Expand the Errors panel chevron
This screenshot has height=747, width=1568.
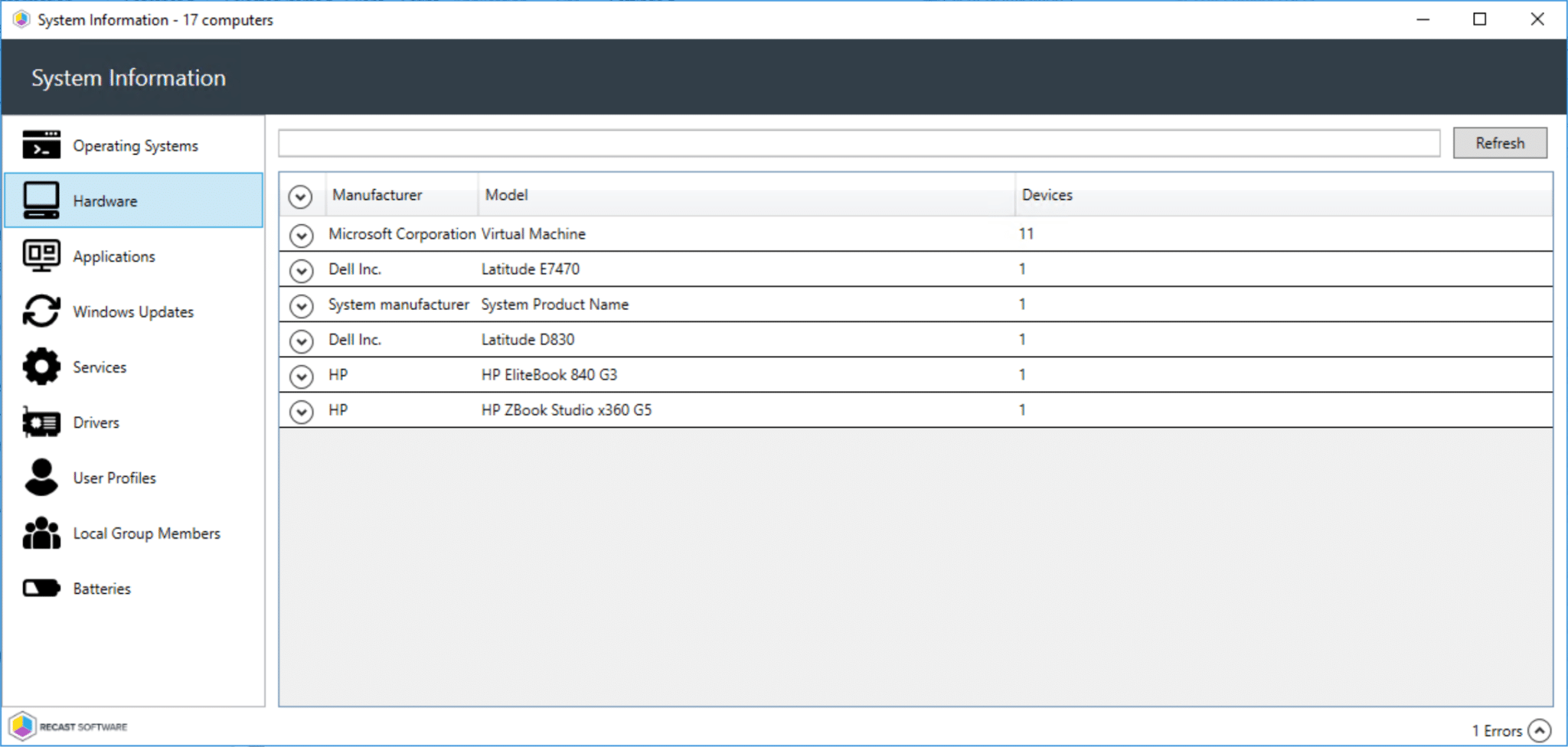tap(1540, 730)
